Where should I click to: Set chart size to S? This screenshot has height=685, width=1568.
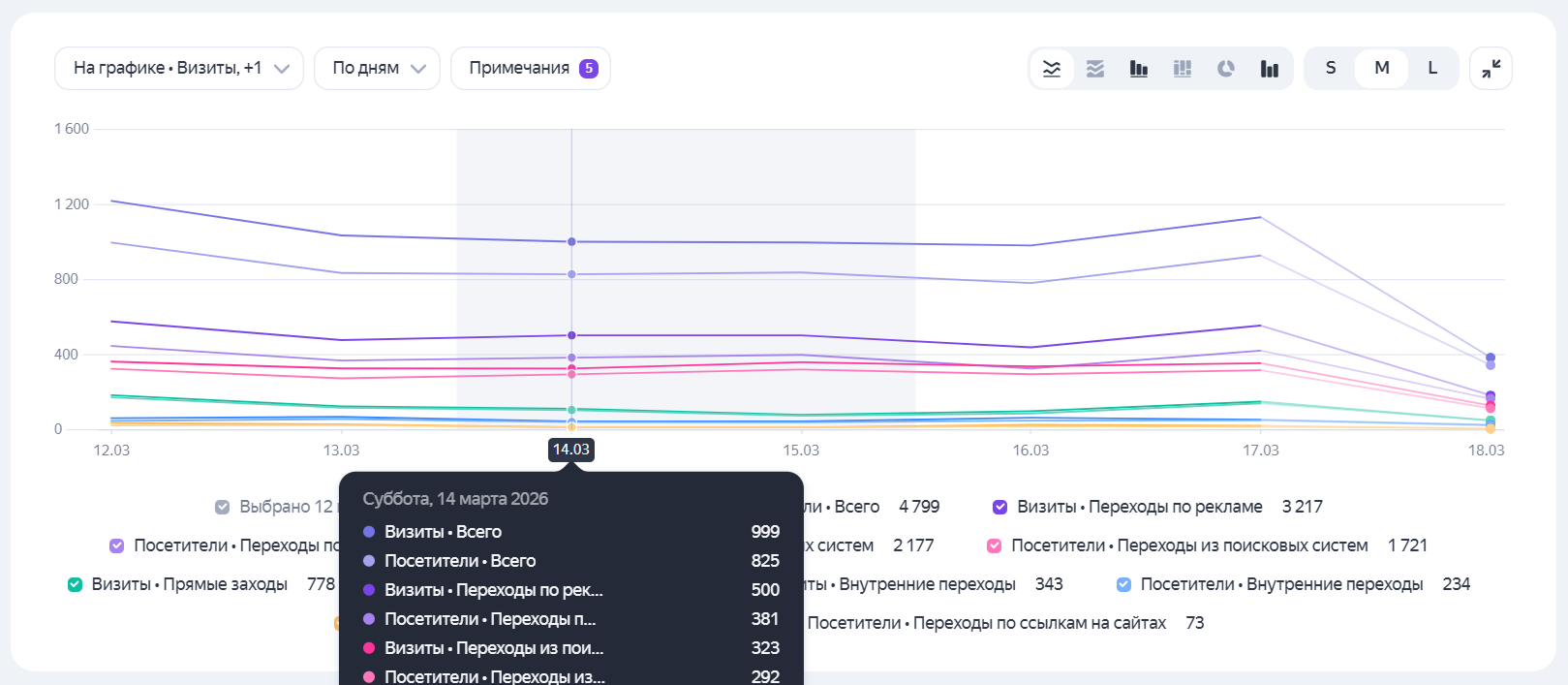pyautogui.click(x=1331, y=69)
